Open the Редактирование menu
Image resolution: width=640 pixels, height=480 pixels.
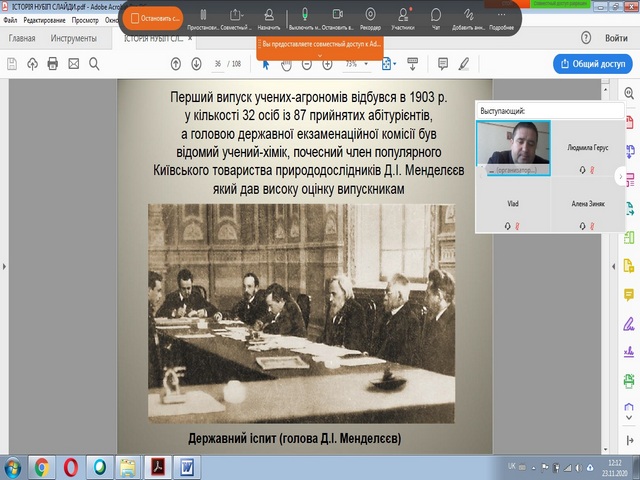coord(44,20)
